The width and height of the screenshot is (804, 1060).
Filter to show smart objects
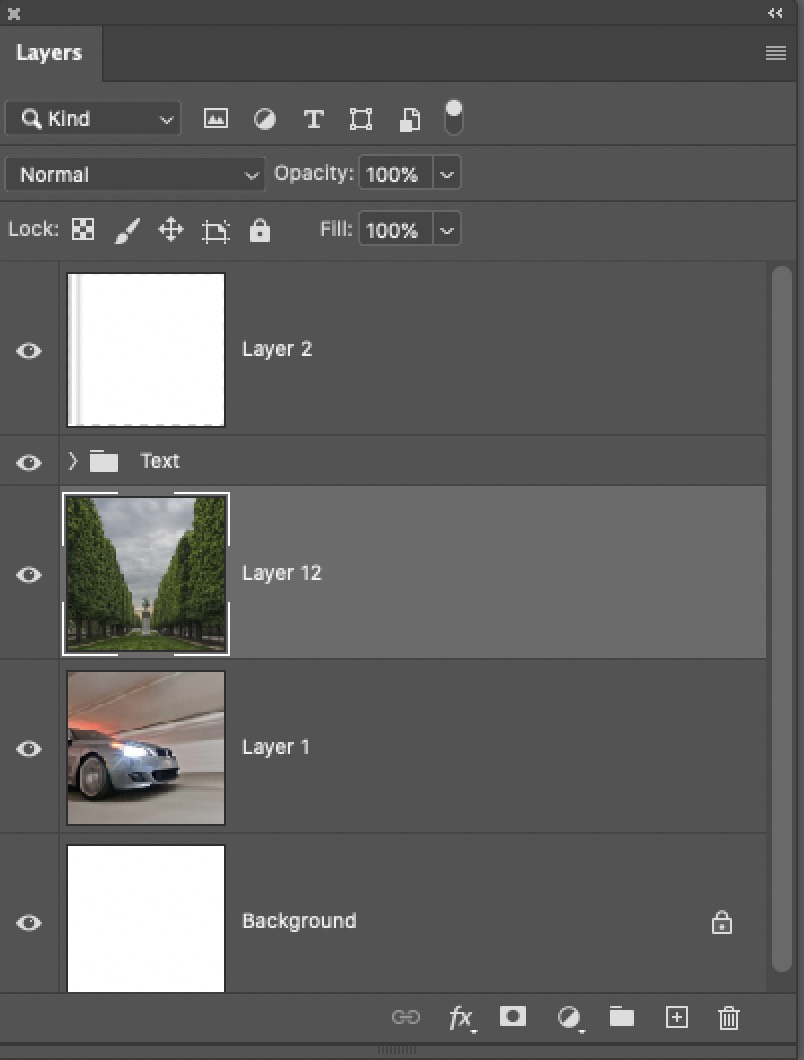click(408, 118)
